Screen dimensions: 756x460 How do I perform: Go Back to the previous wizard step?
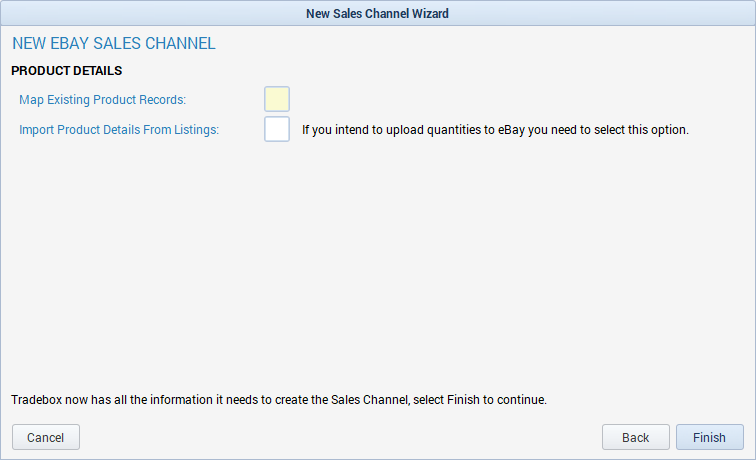point(635,437)
